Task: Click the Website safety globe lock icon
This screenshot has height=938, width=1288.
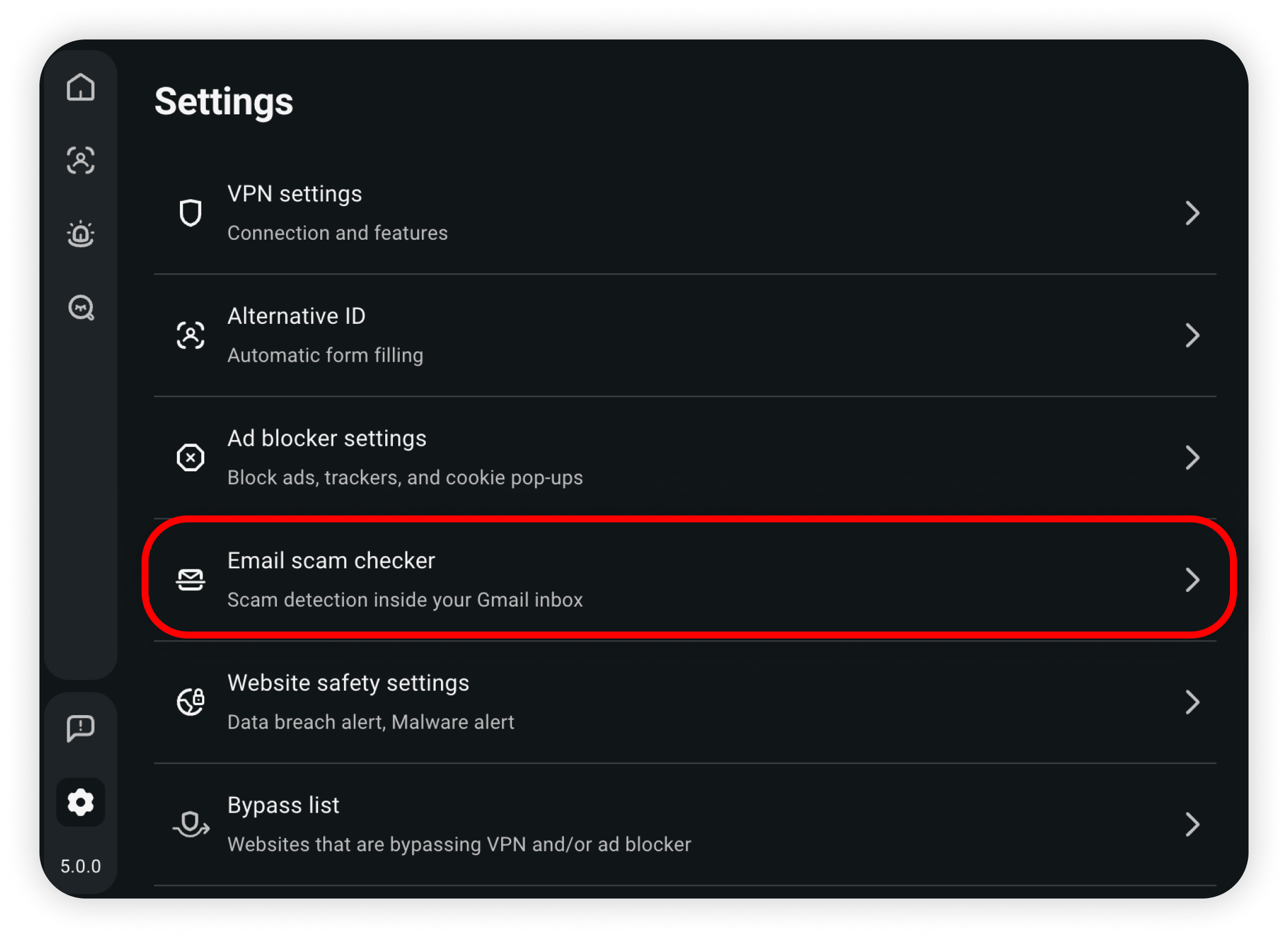Action: (x=190, y=702)
